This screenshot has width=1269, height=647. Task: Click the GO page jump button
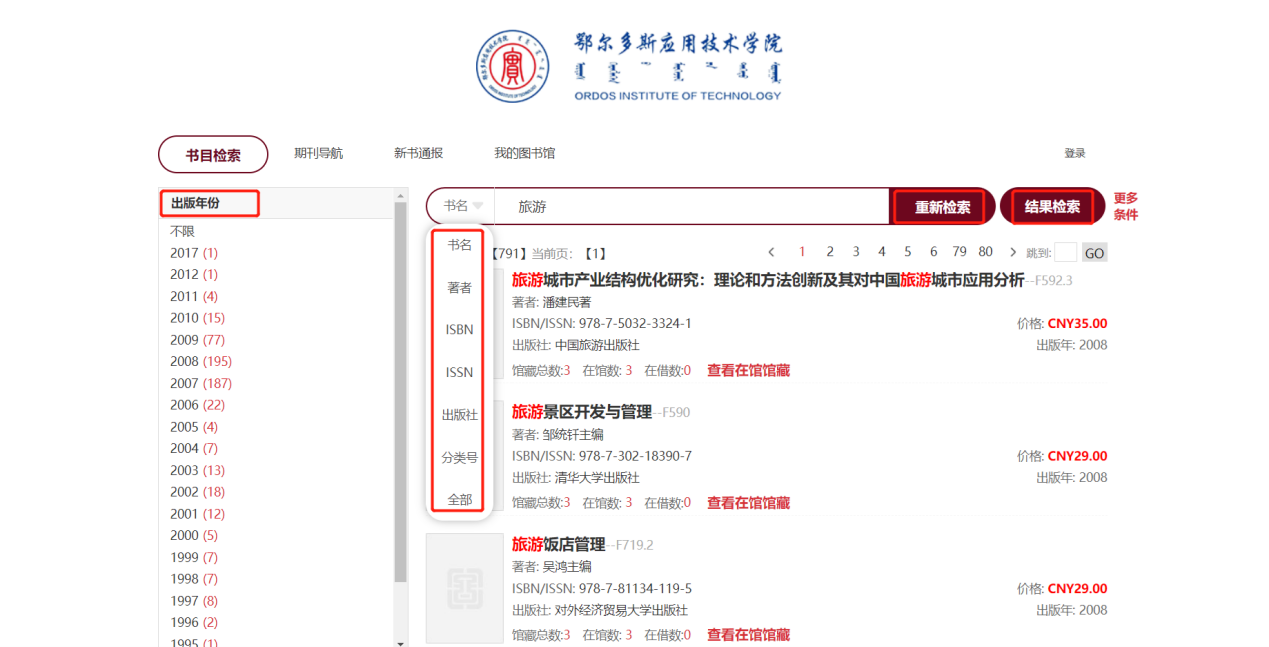(x=1094, y=253)
